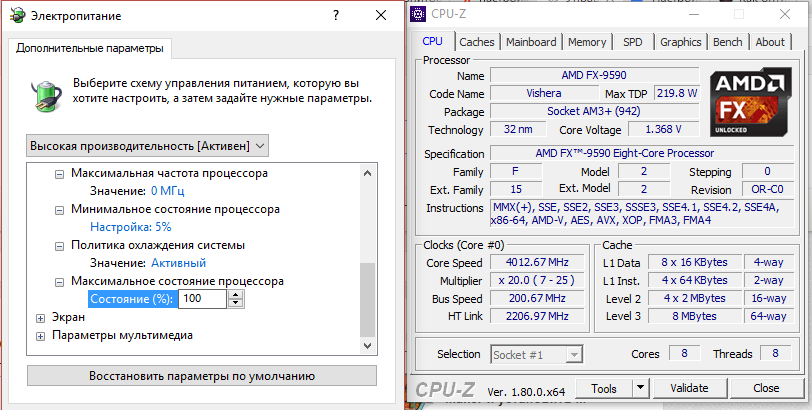Click the 8 MBytes Level 3 cache value
Viewport: 812px width, 410px height.
694,316
